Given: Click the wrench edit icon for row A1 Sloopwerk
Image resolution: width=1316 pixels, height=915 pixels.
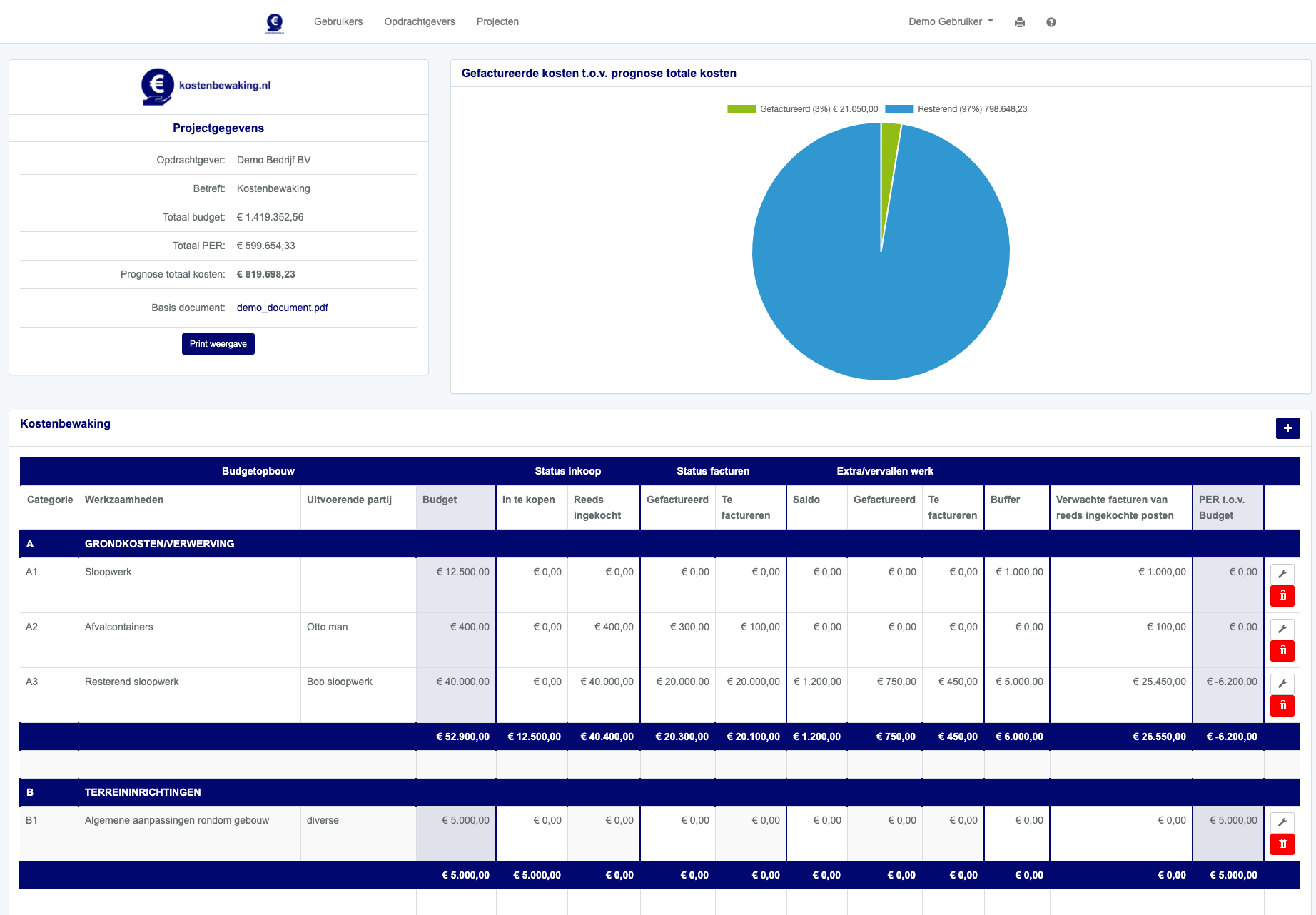Looking at the screenshot, I should click(1282, 574).
